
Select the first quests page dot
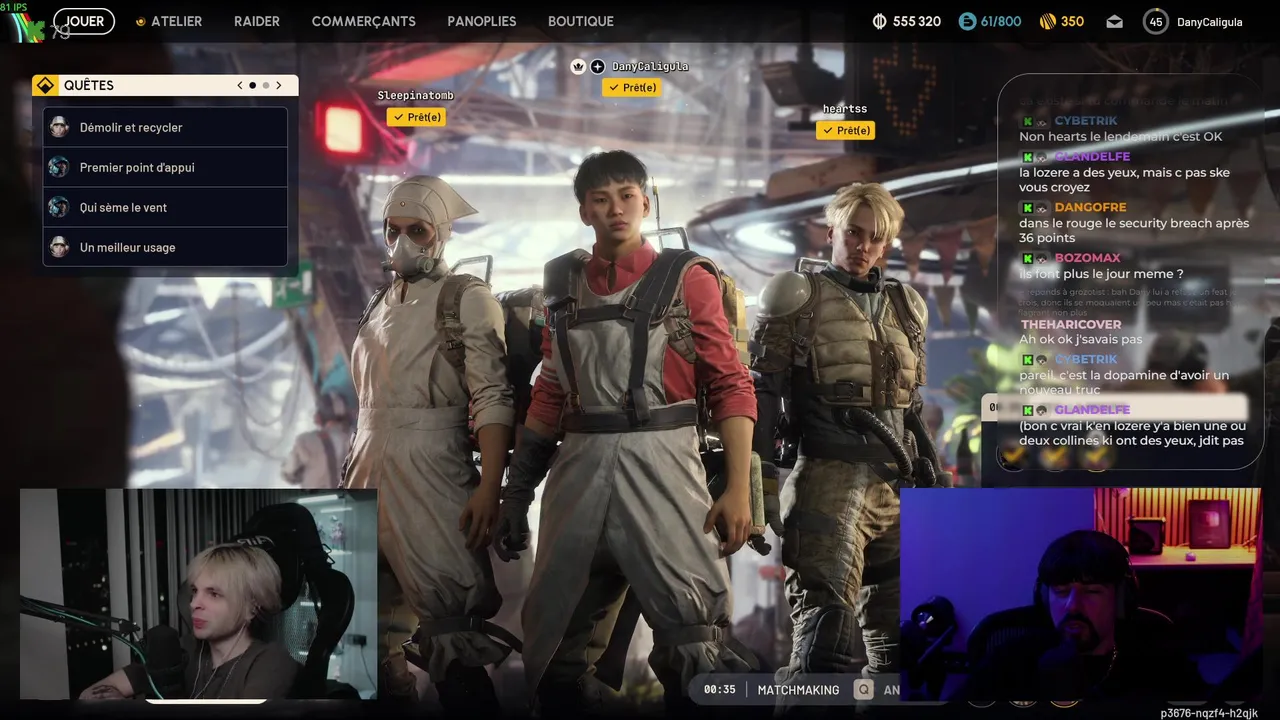coord(252,85)
